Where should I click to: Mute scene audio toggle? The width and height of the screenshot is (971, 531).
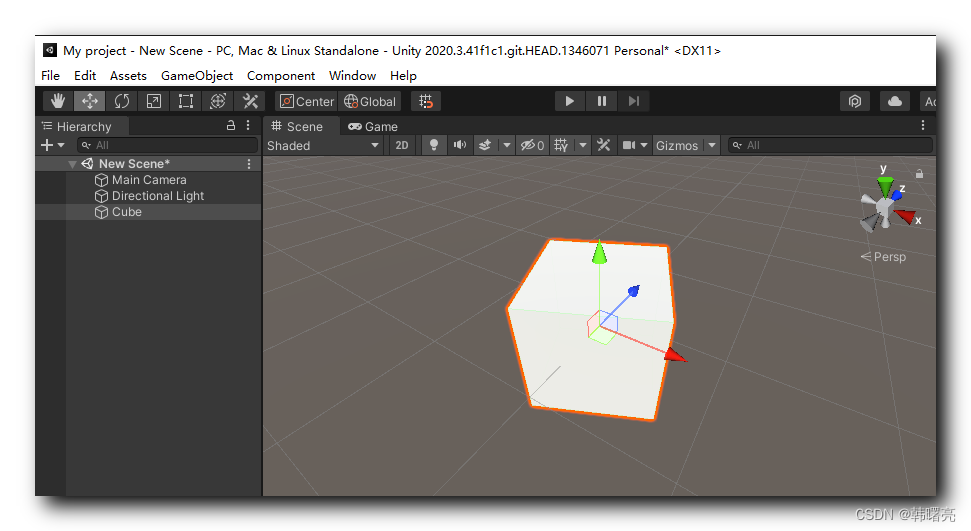[459, 145]
